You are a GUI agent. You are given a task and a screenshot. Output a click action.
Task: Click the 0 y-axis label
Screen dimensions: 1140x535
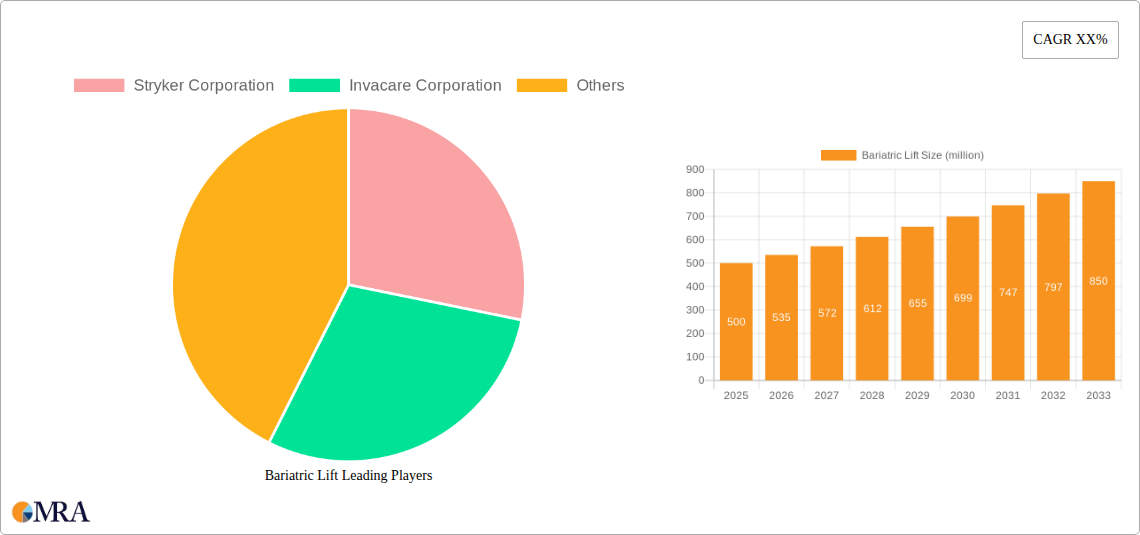click(701, 380)
